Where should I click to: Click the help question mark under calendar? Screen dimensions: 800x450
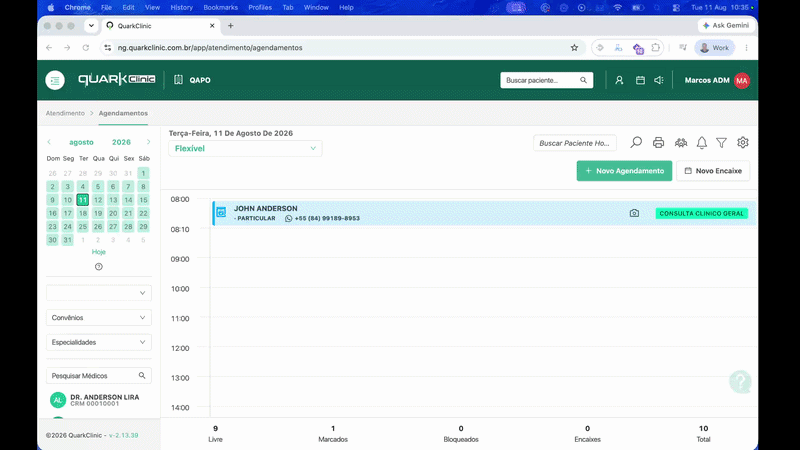pos(98,266)
